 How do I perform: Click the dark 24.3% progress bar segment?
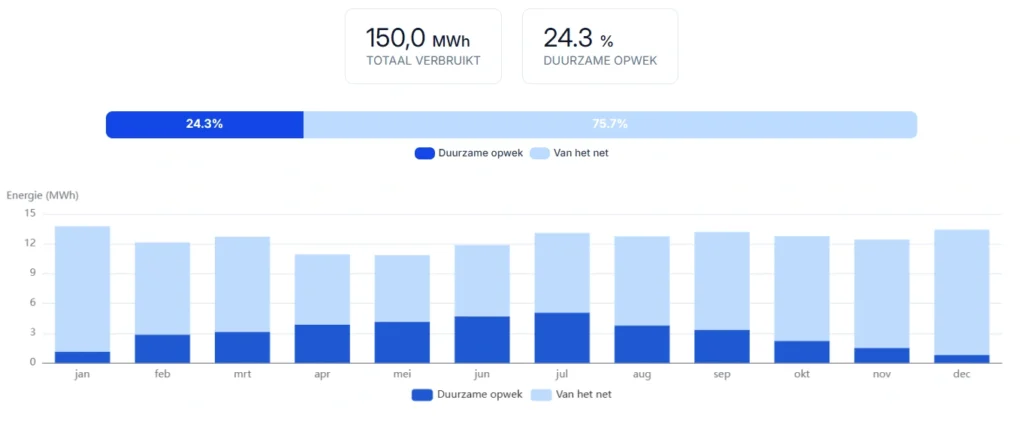click(x=204, y=124)
